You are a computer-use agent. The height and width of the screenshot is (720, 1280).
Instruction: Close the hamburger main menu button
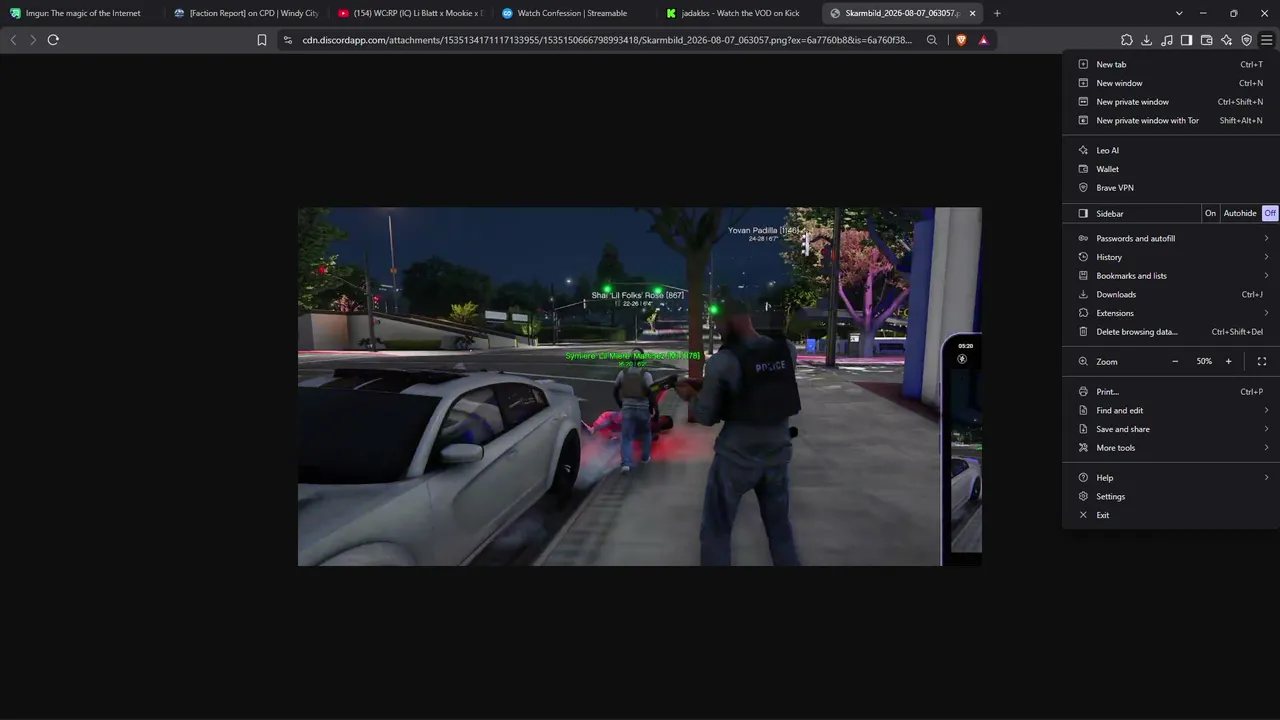tap(1266, 40)
